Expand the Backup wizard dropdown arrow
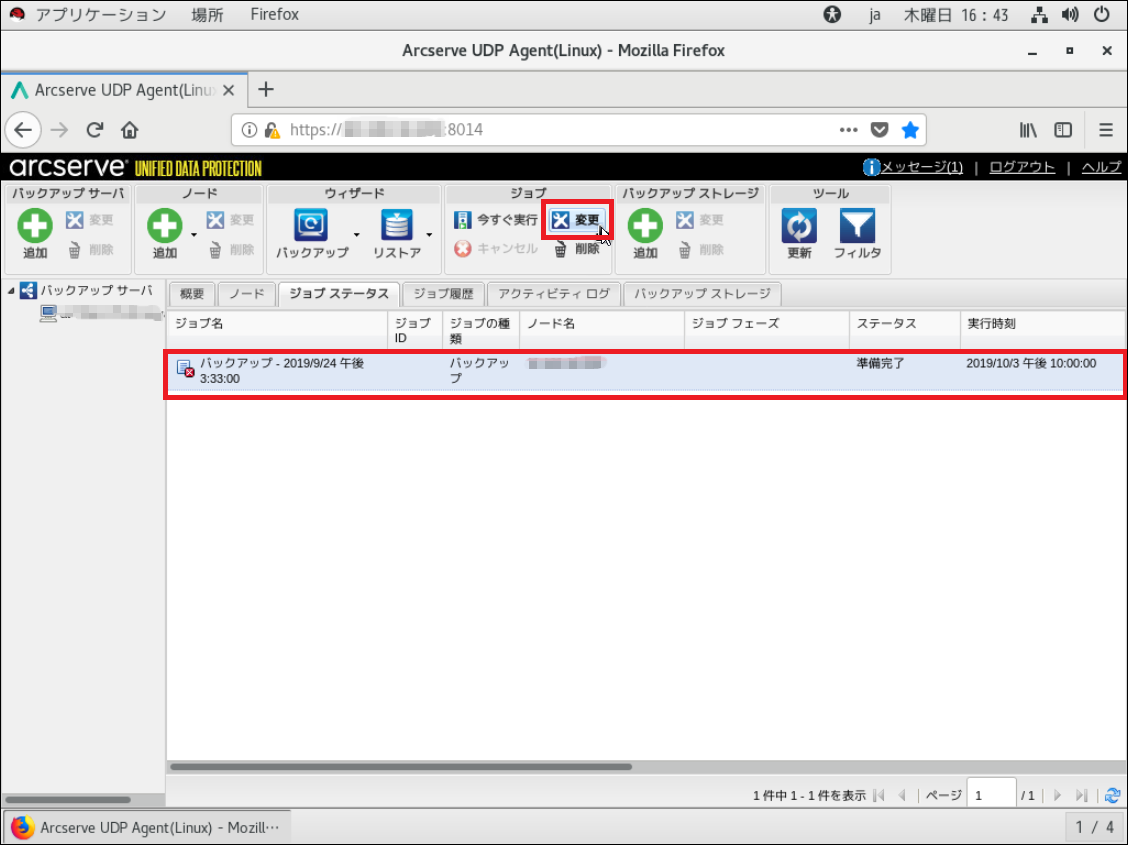Image resolution: width=1128 pixels, height=845 pixels. (356, 234)
